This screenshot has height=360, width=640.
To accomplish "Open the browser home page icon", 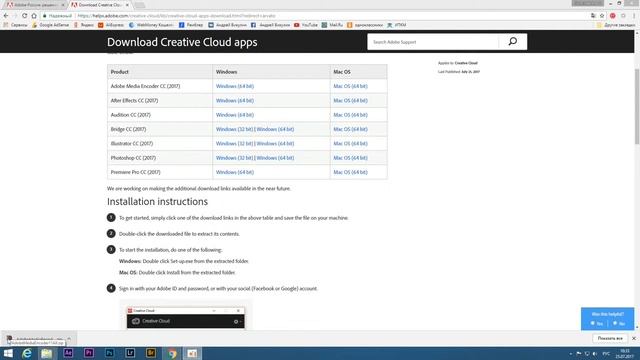I will pyautogui.click(x=34, y=16).
